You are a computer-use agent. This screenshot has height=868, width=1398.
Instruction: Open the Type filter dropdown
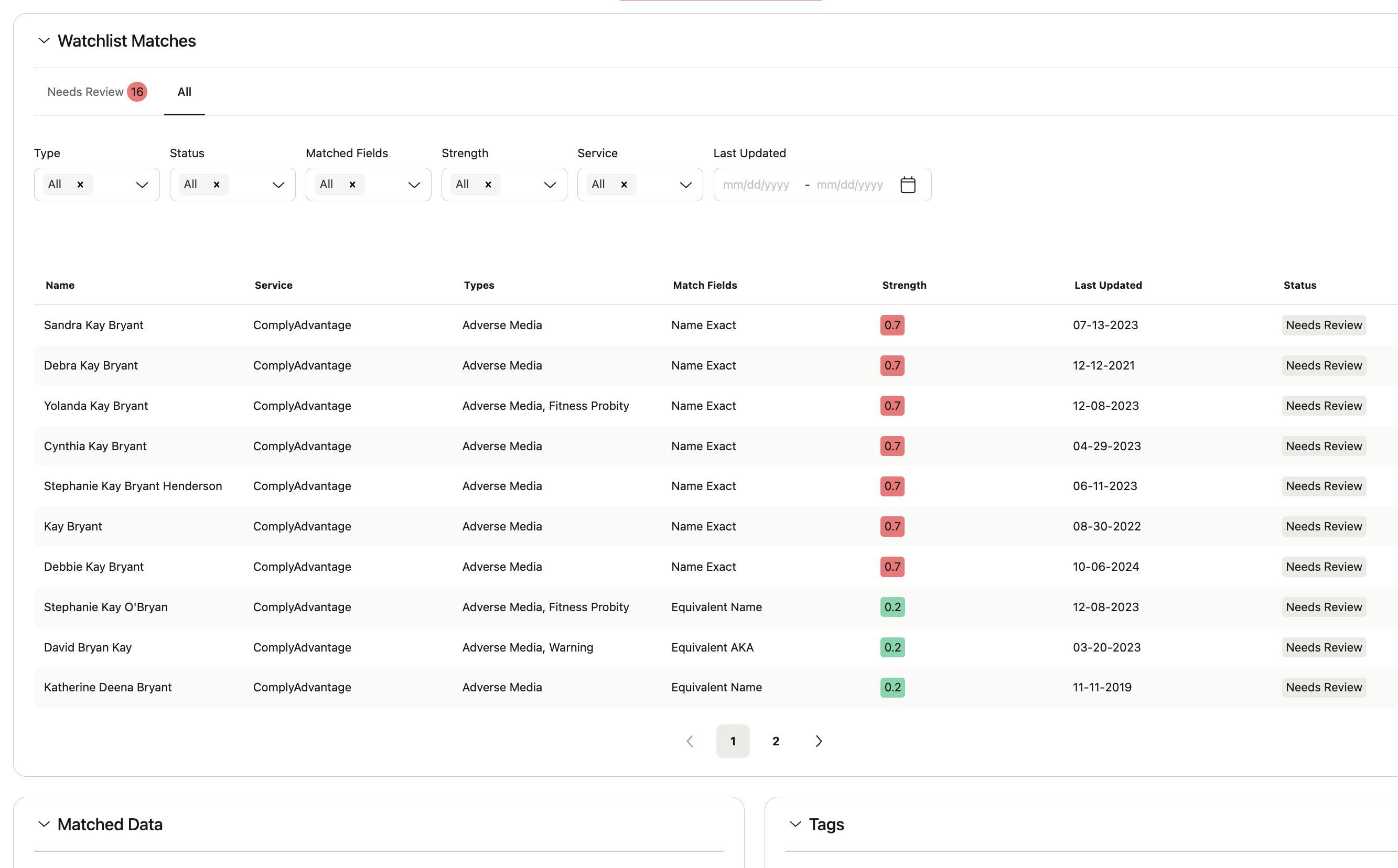tap(142, 185)
